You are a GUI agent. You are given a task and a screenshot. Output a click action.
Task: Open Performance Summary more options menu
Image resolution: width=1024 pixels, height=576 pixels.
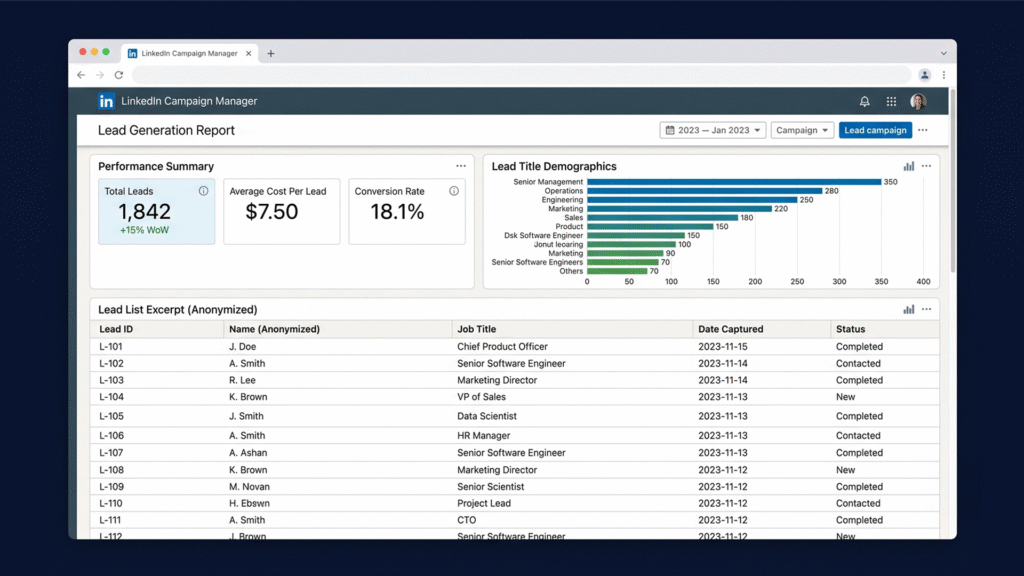click(461, 166)
